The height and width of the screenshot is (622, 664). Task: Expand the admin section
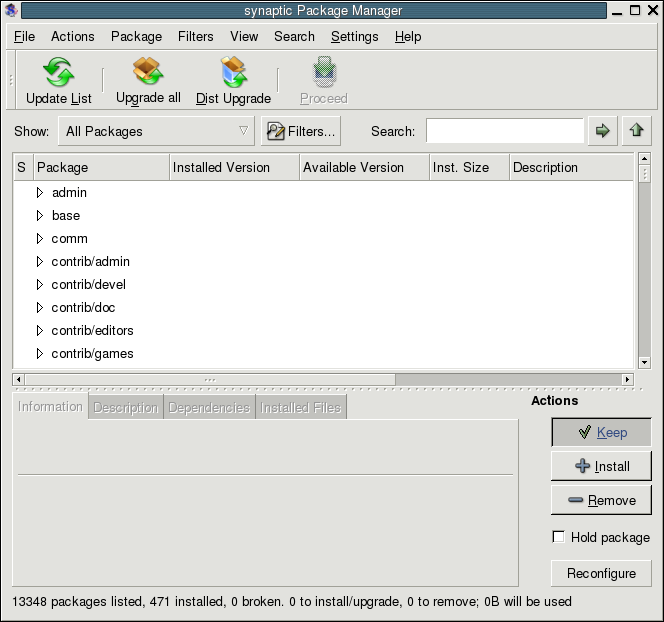(40, 193)
